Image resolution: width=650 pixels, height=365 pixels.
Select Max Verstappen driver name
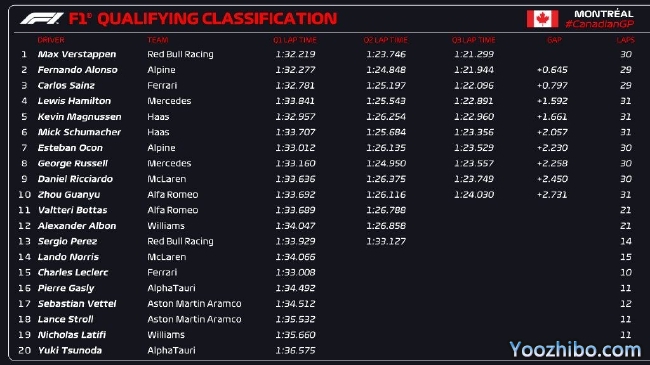(77, 54)
